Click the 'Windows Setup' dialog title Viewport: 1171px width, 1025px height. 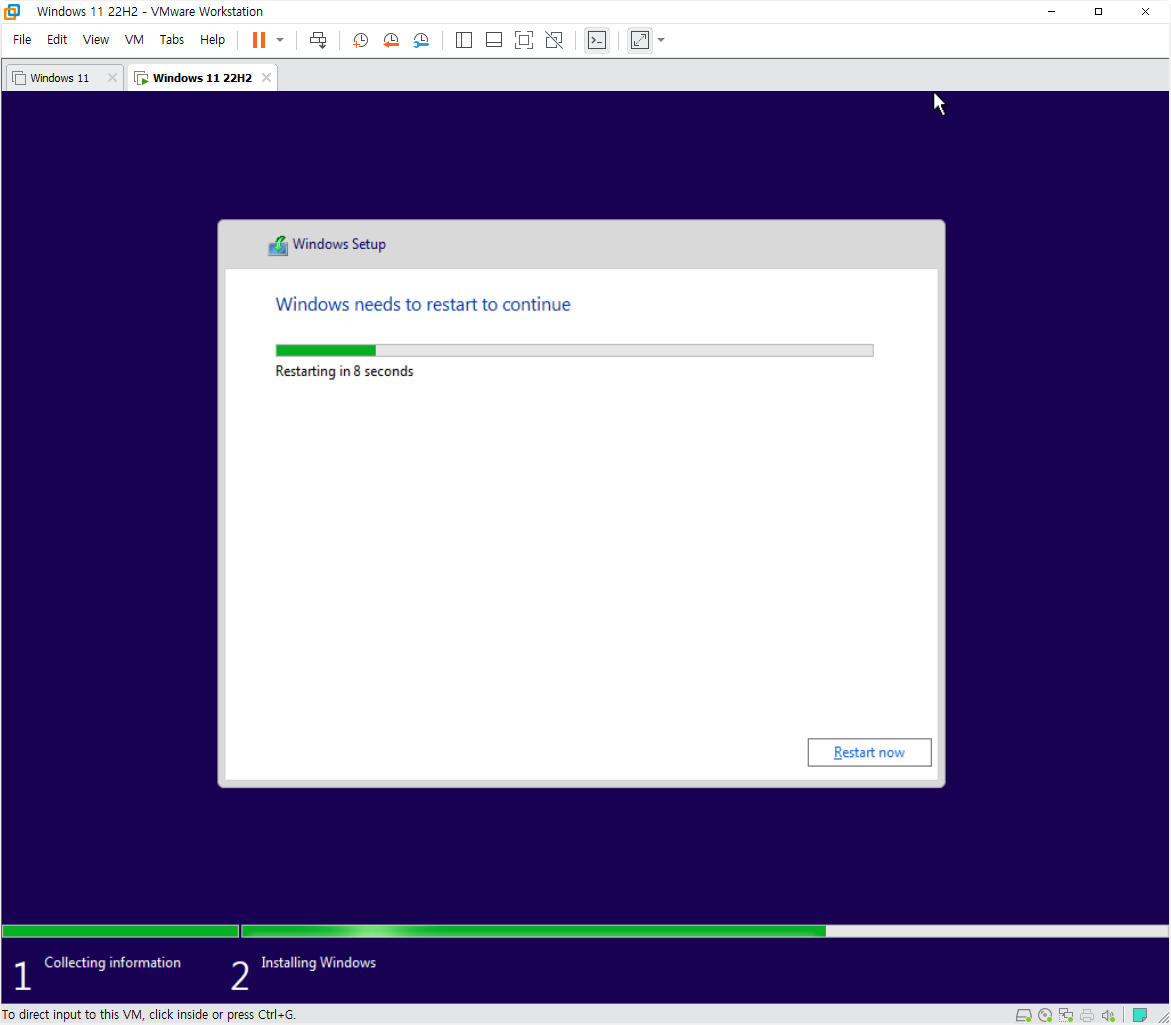click(339, 244)
